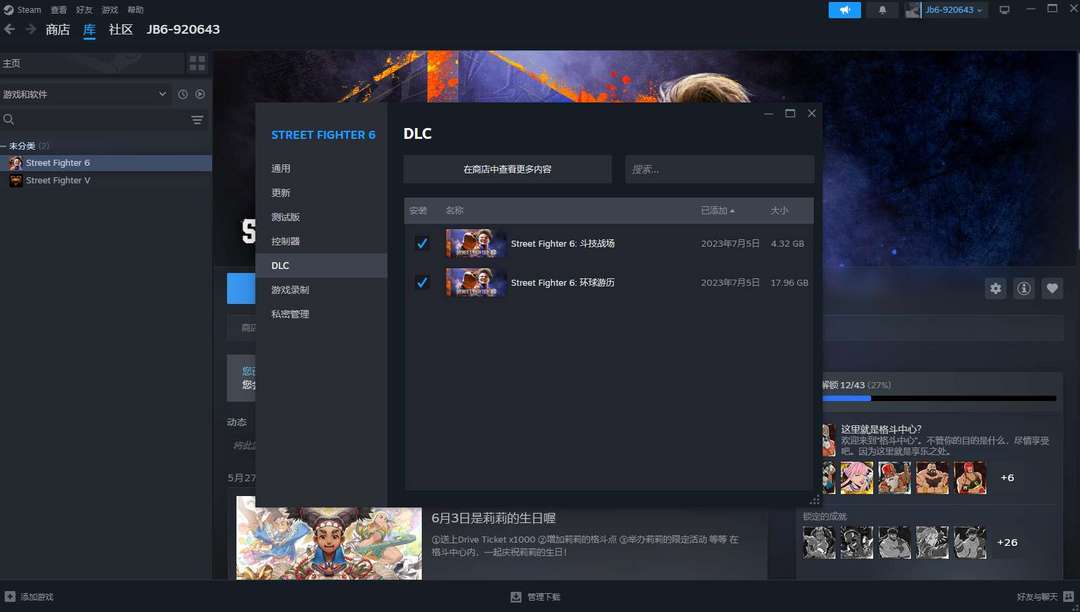The height and width of the screenshot is (612, 1080).
Task: Switch to the 库 tab
Action: tap(90, 30)
